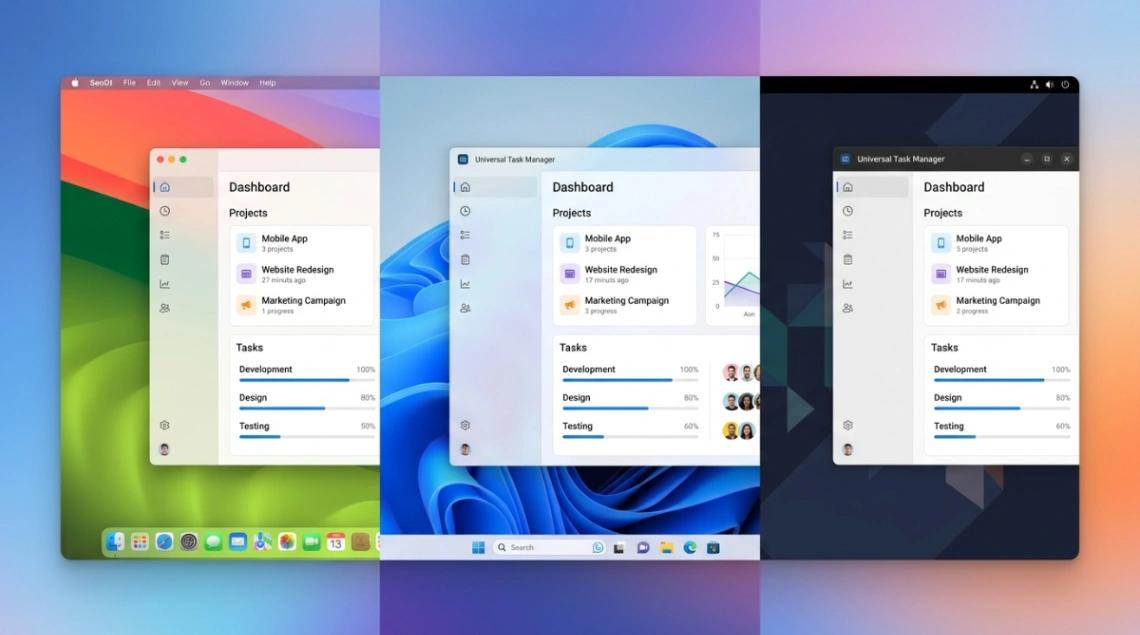Open Website Redesign project in macOS window
The height and width of the screenshot is (635, 1140).
(x=302, y=273)
